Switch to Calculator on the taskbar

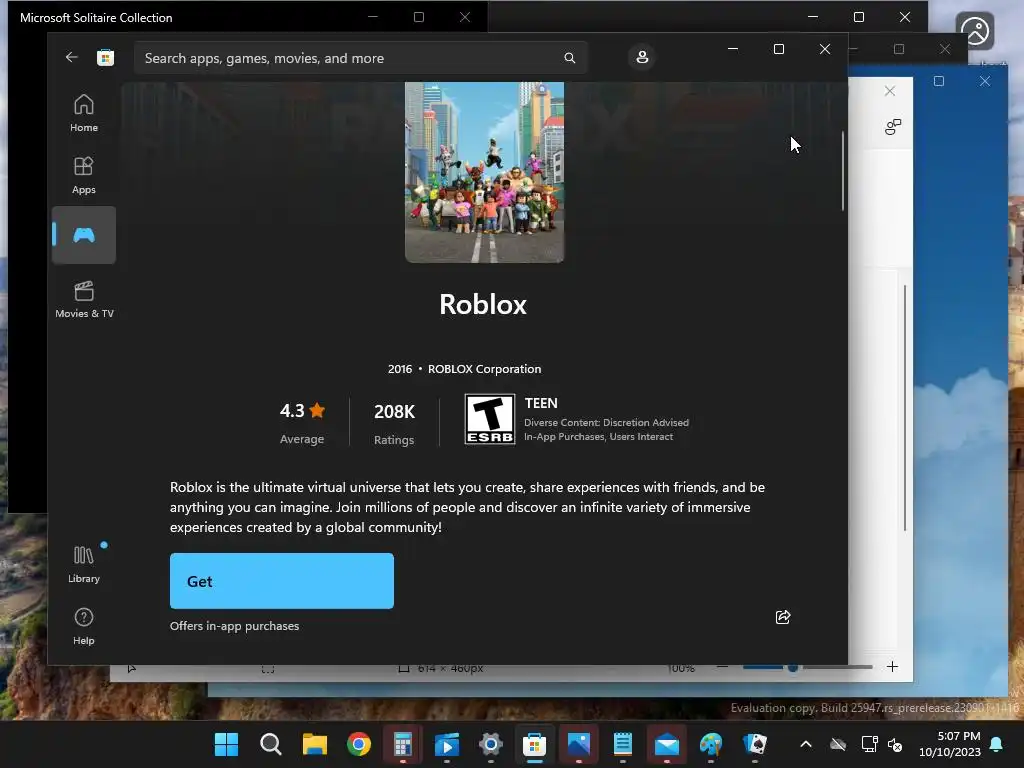(x=402, y=744)
